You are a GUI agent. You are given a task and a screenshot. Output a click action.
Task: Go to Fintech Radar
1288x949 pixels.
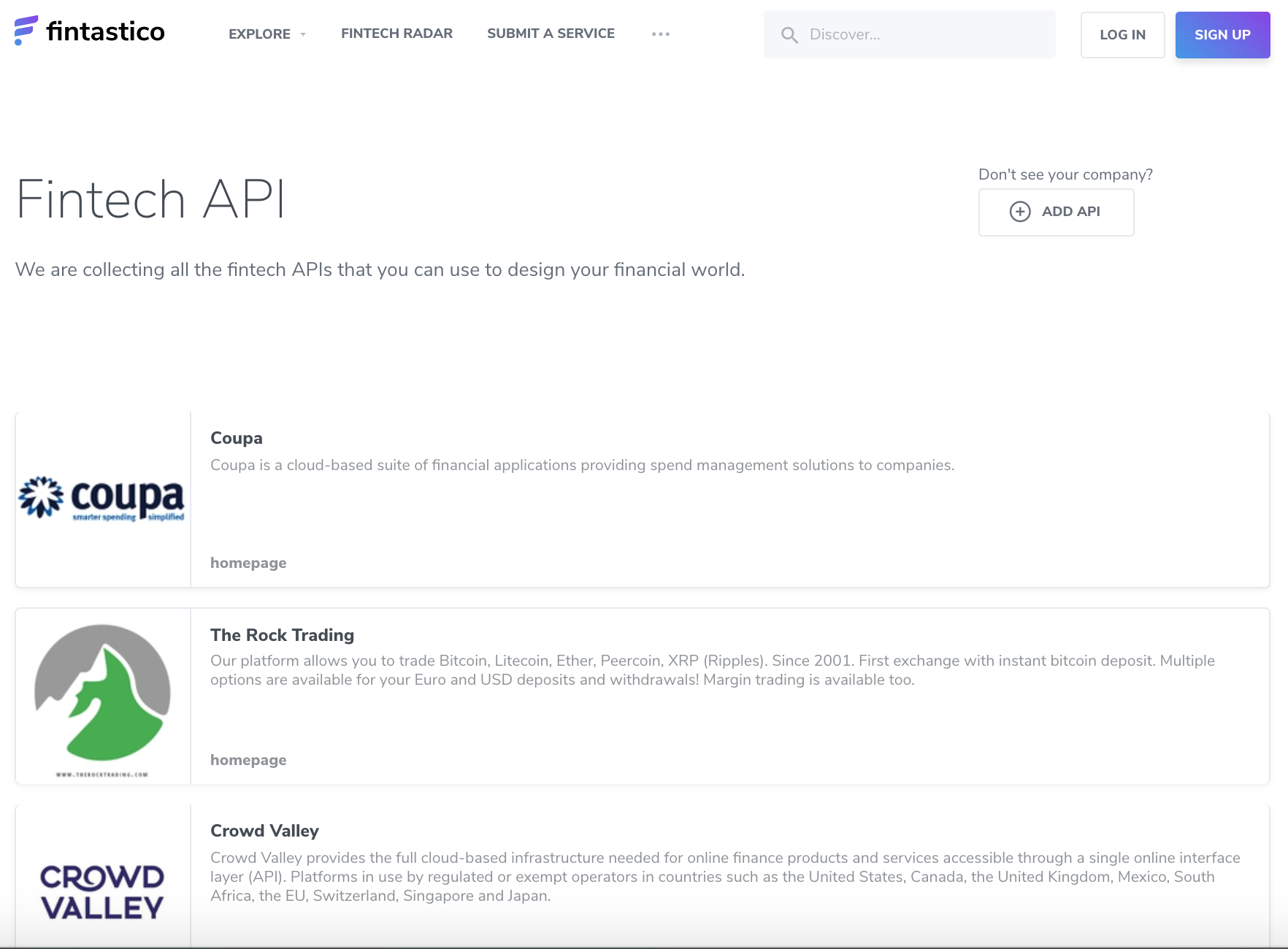396,34
